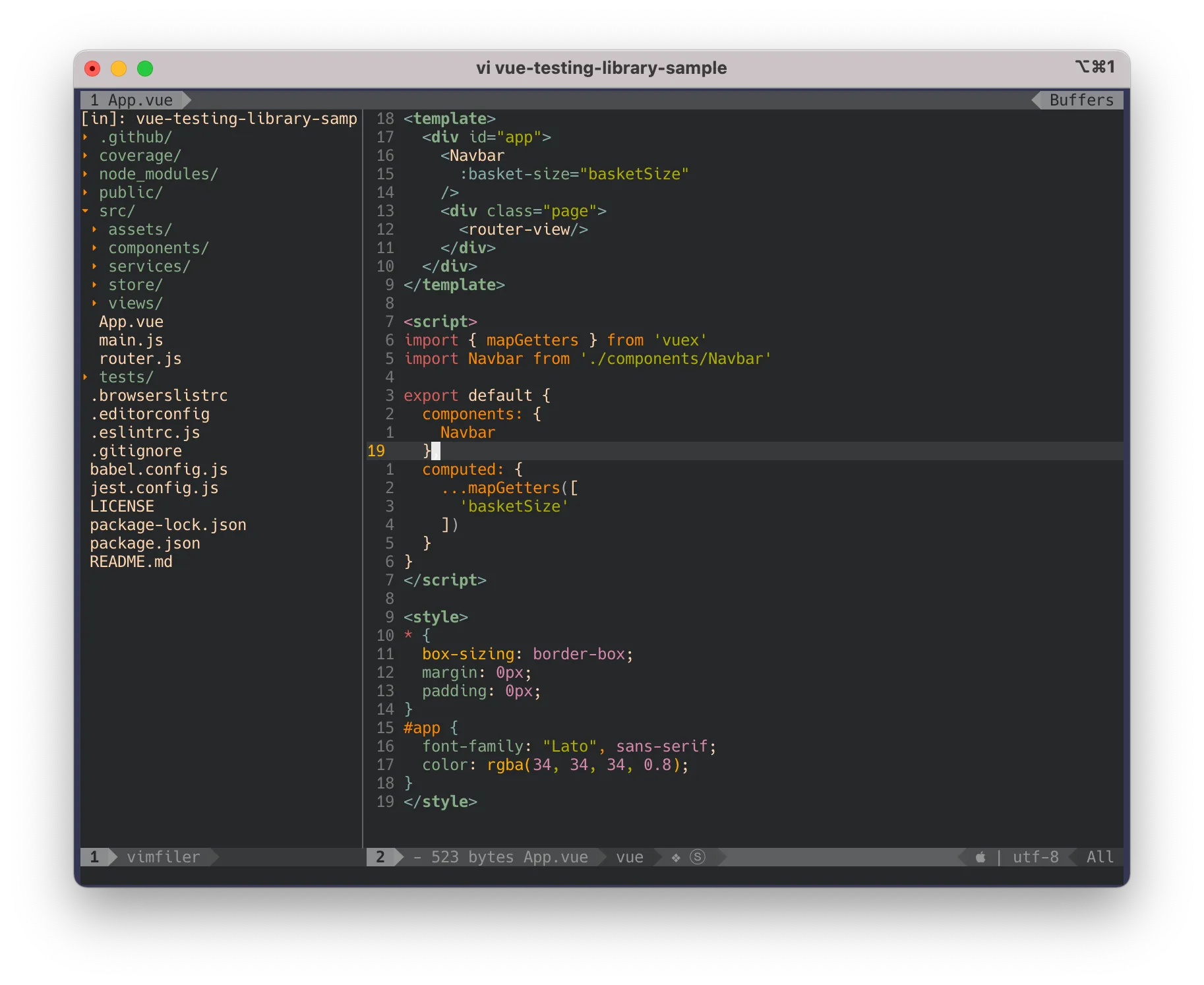Click the 'computed: {' line

coord(473,469)
